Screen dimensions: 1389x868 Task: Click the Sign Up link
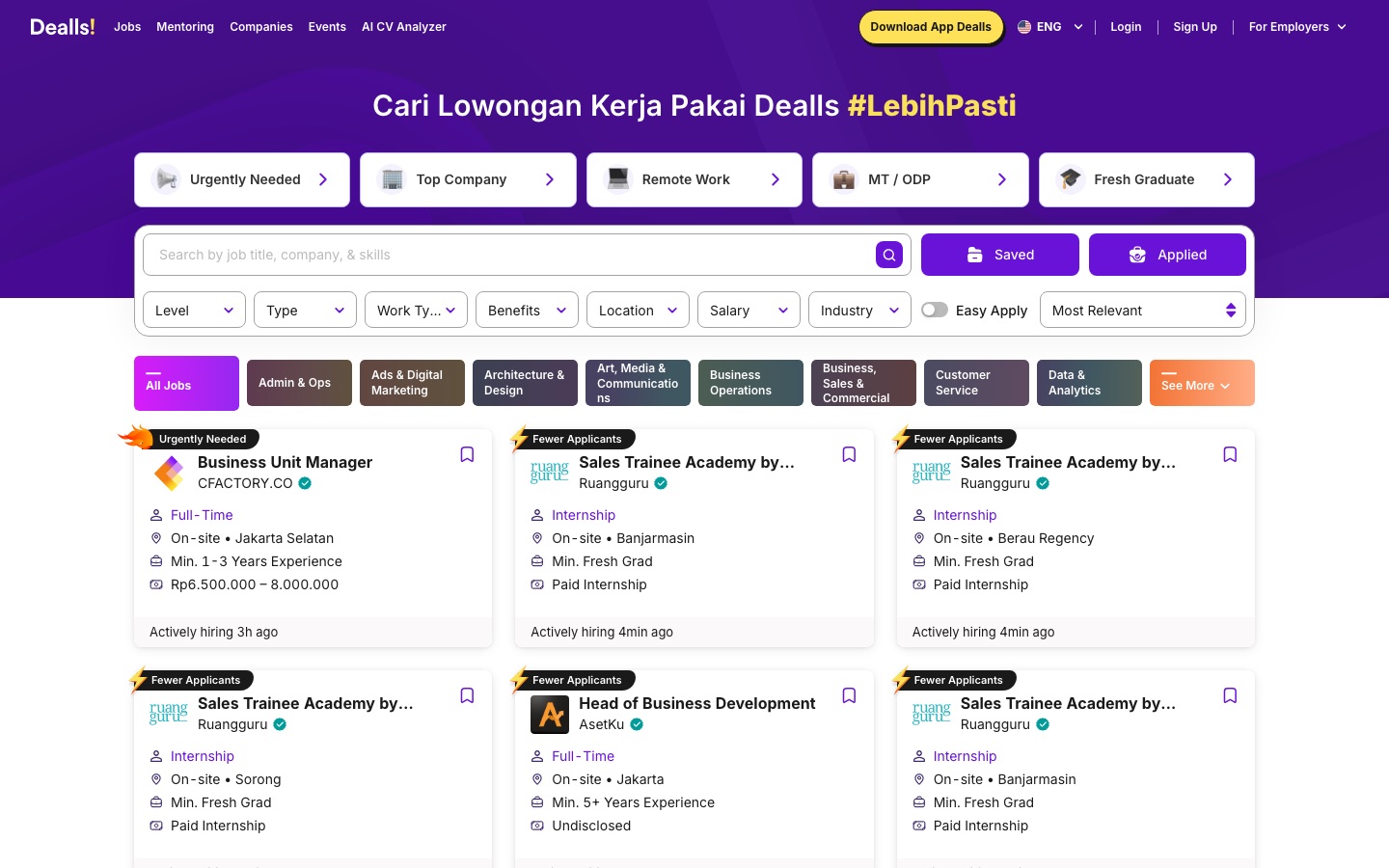click(x=1195, y=27)
